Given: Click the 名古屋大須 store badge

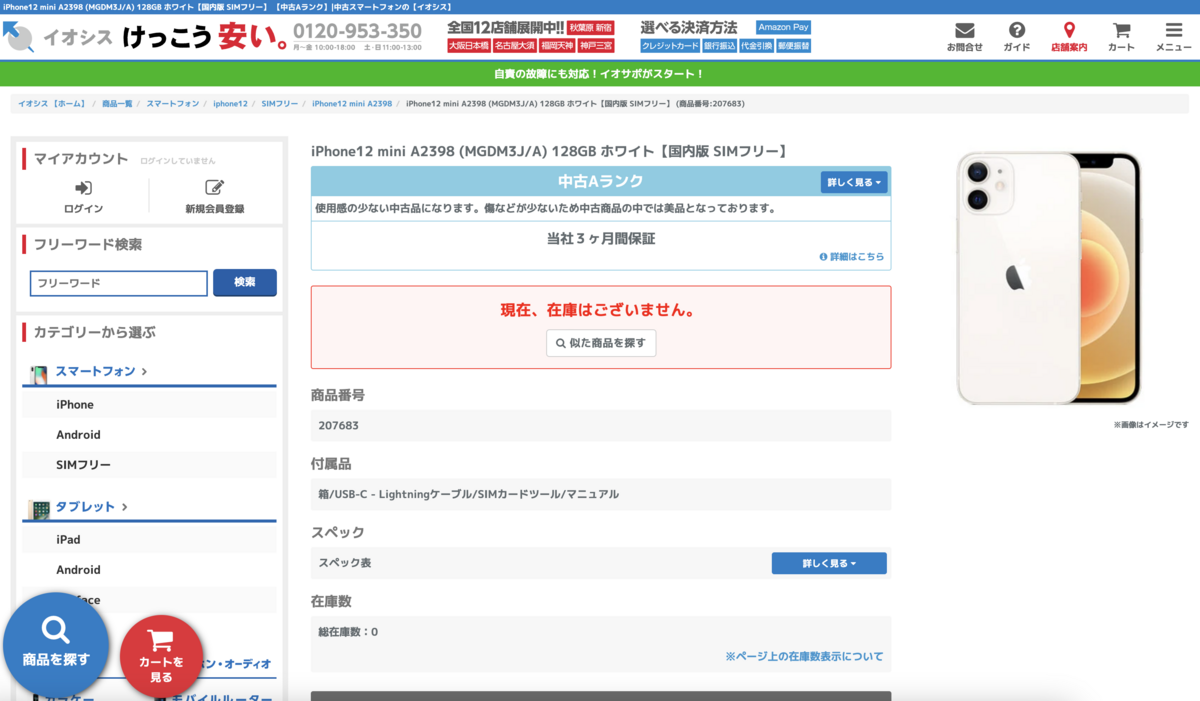Looking at the screenshot, I should pyautogui.click(x=514, y=46).
